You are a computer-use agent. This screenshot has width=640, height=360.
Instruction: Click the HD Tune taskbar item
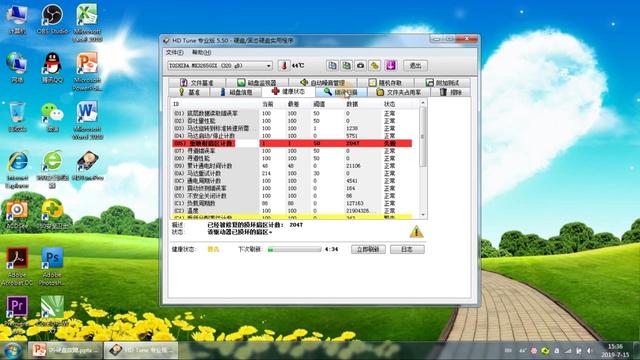click(x=141, y=350)
